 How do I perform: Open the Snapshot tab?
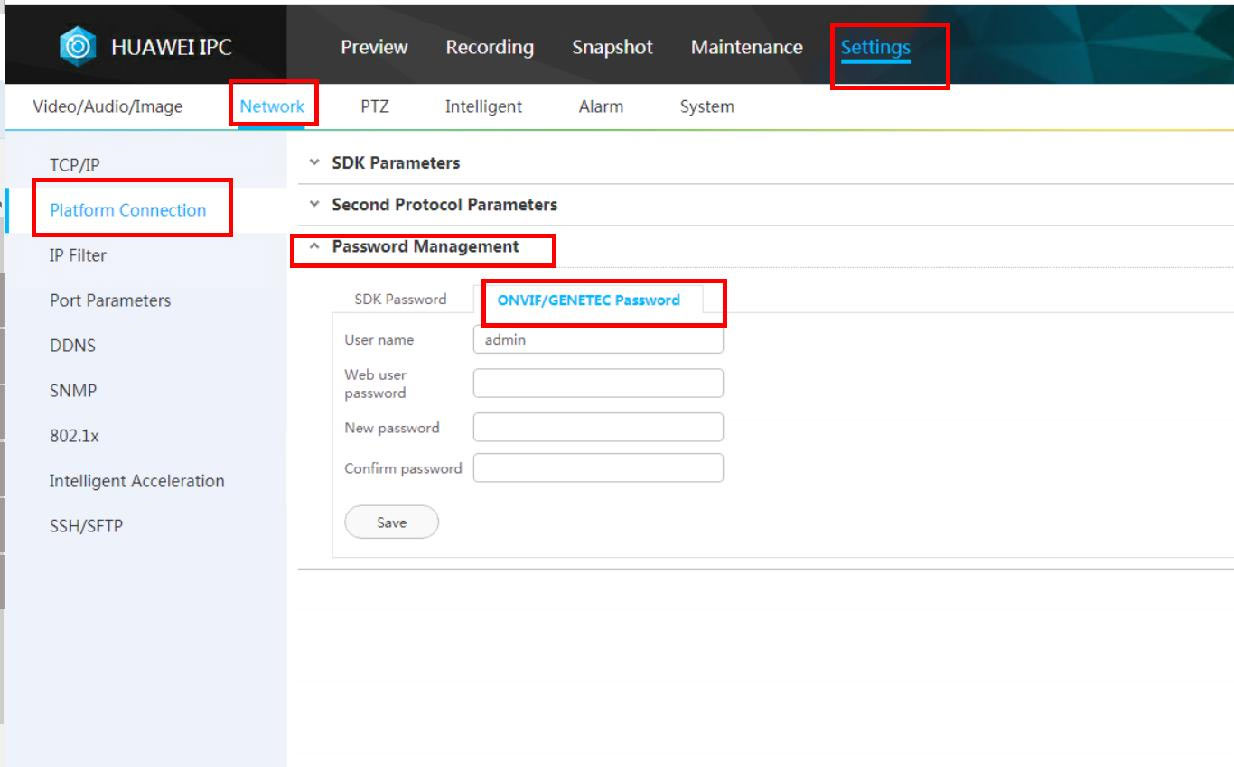pos(612,47)
